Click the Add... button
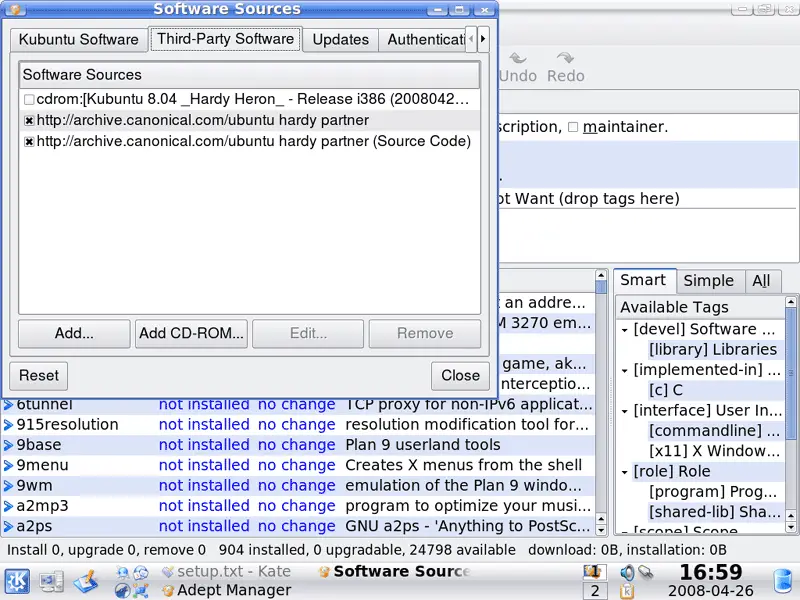Screen dimensions: 800x600 pyautogui.click(x=74, y=333)
